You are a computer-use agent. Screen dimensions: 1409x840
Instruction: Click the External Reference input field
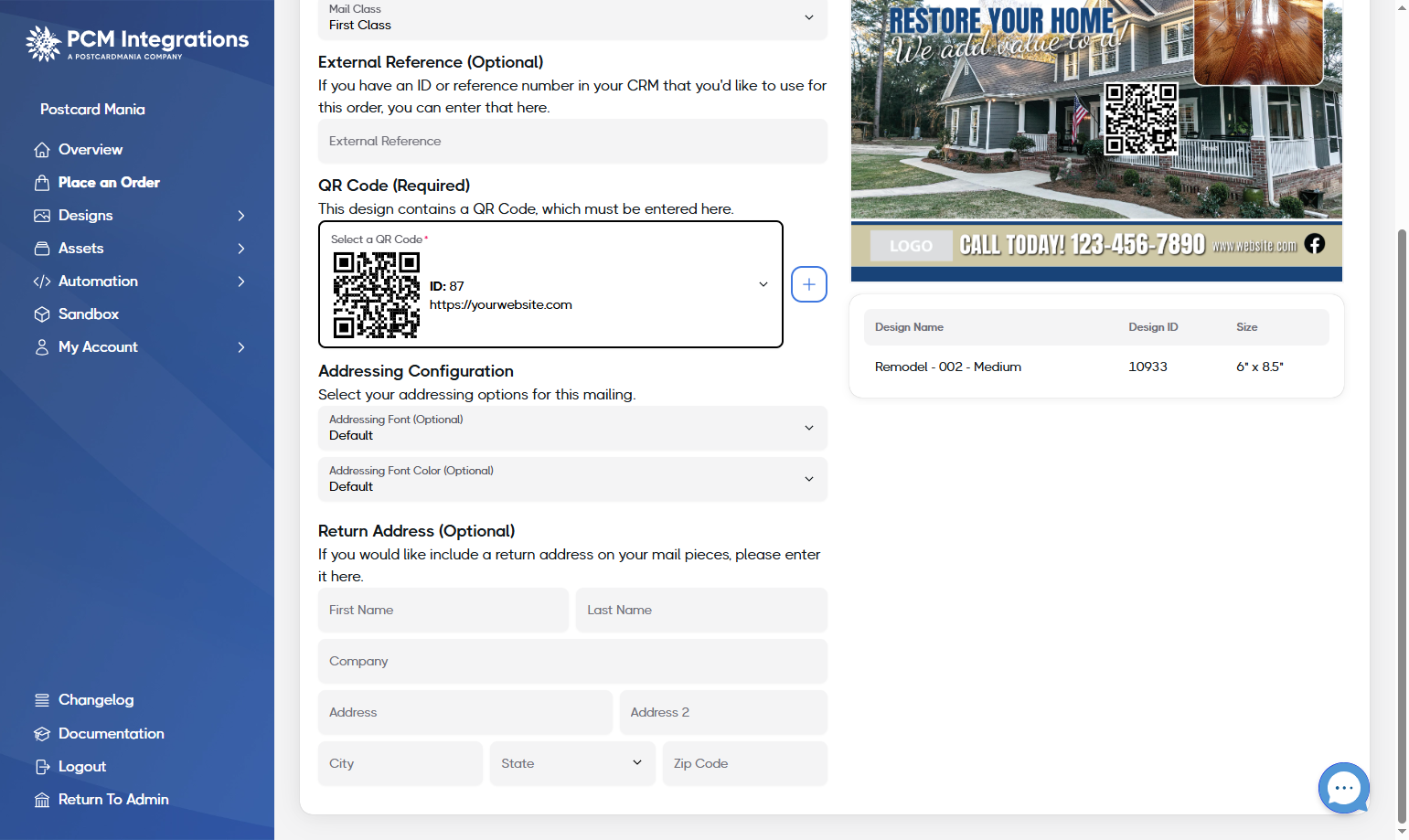point(572,141)
